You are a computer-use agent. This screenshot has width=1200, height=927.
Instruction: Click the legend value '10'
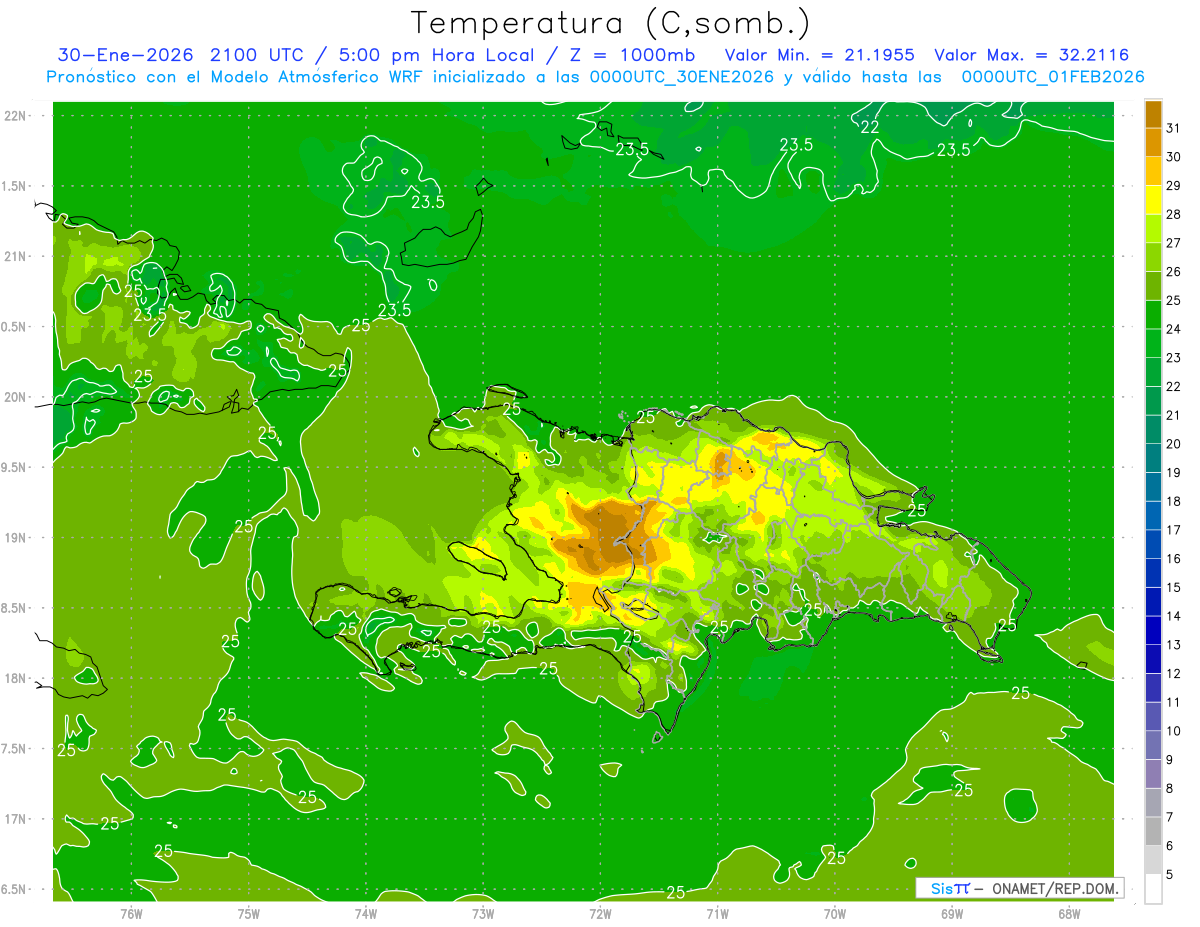(1173, 731)
